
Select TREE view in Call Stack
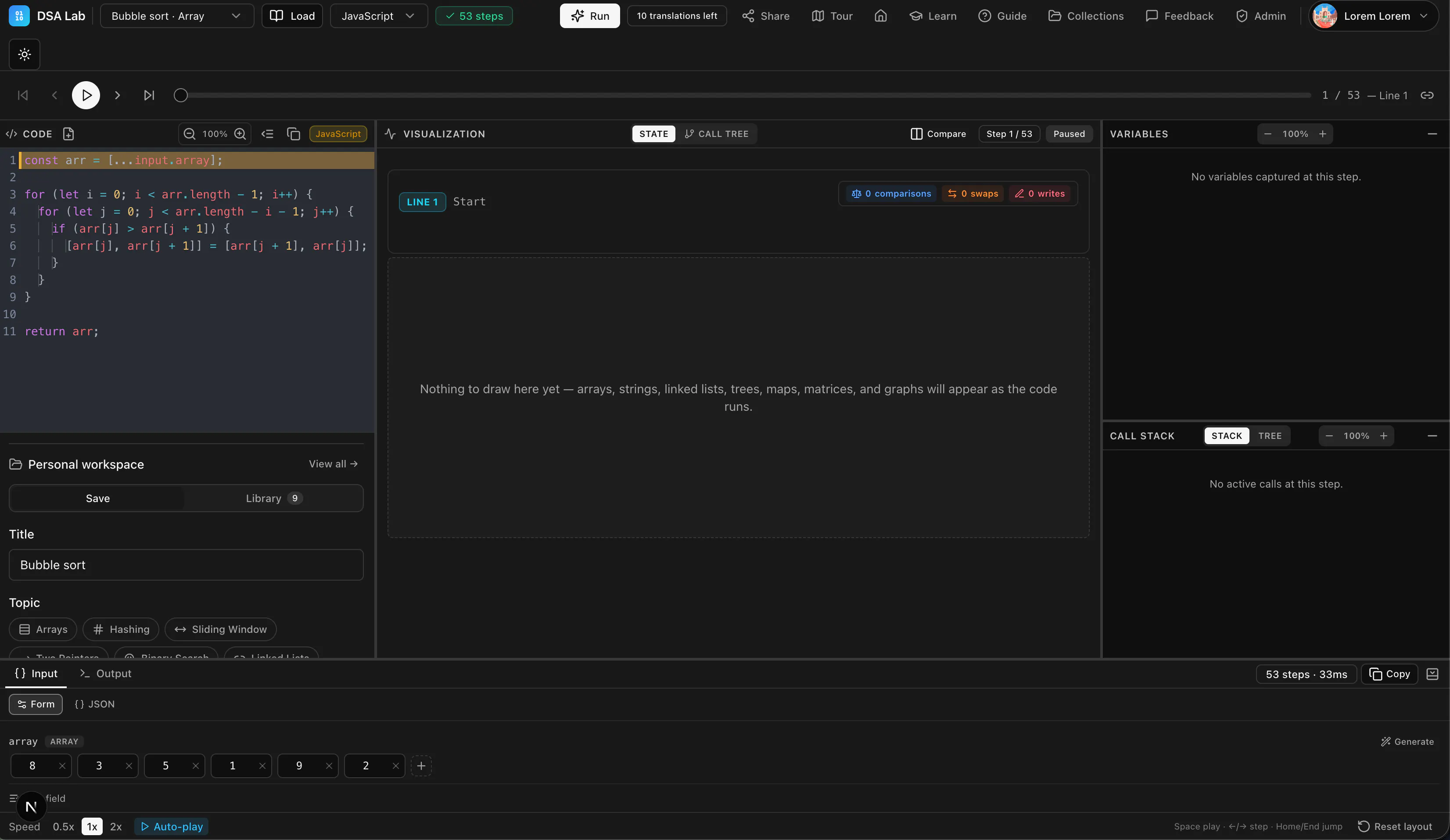(x=1270, y=436)
